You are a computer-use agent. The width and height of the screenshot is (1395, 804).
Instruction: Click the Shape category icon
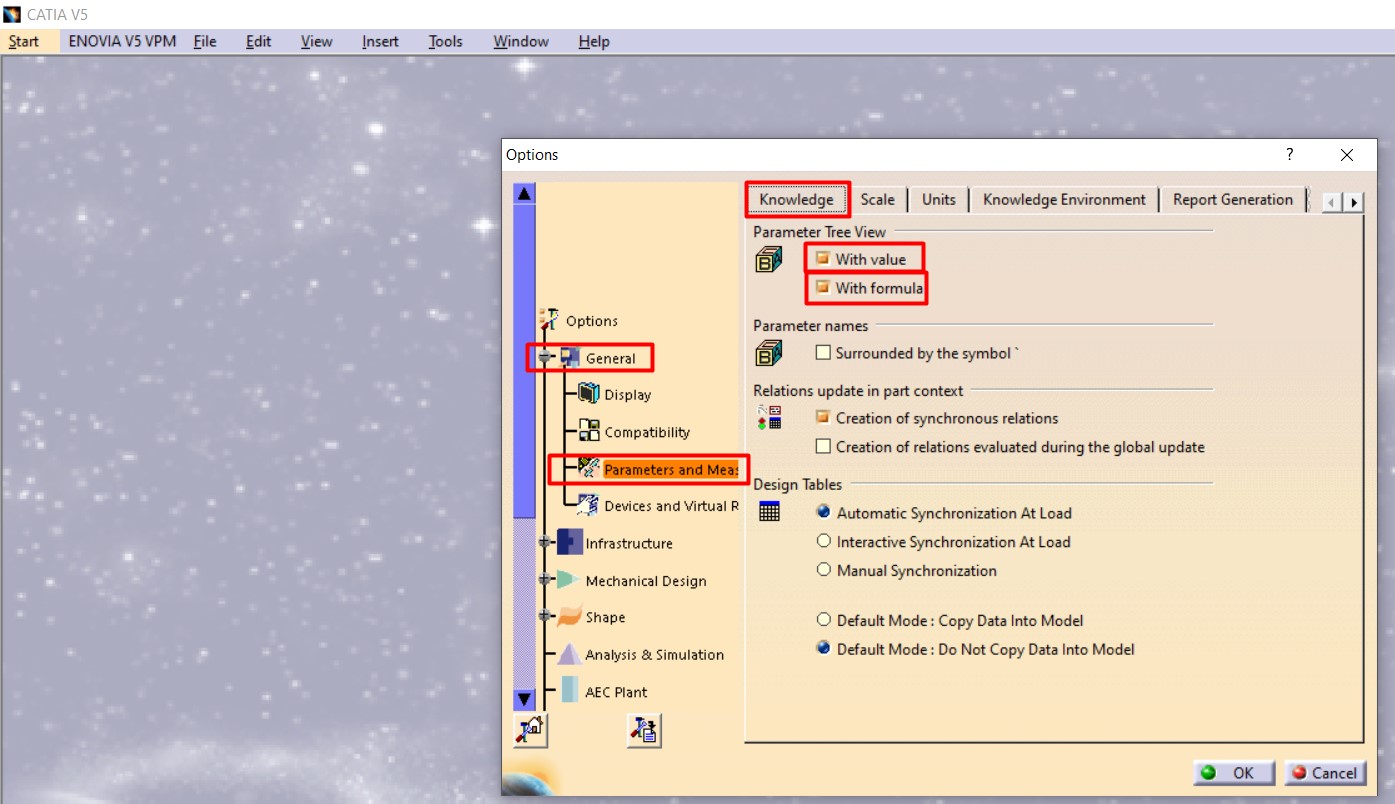click(x=569, y=616)
